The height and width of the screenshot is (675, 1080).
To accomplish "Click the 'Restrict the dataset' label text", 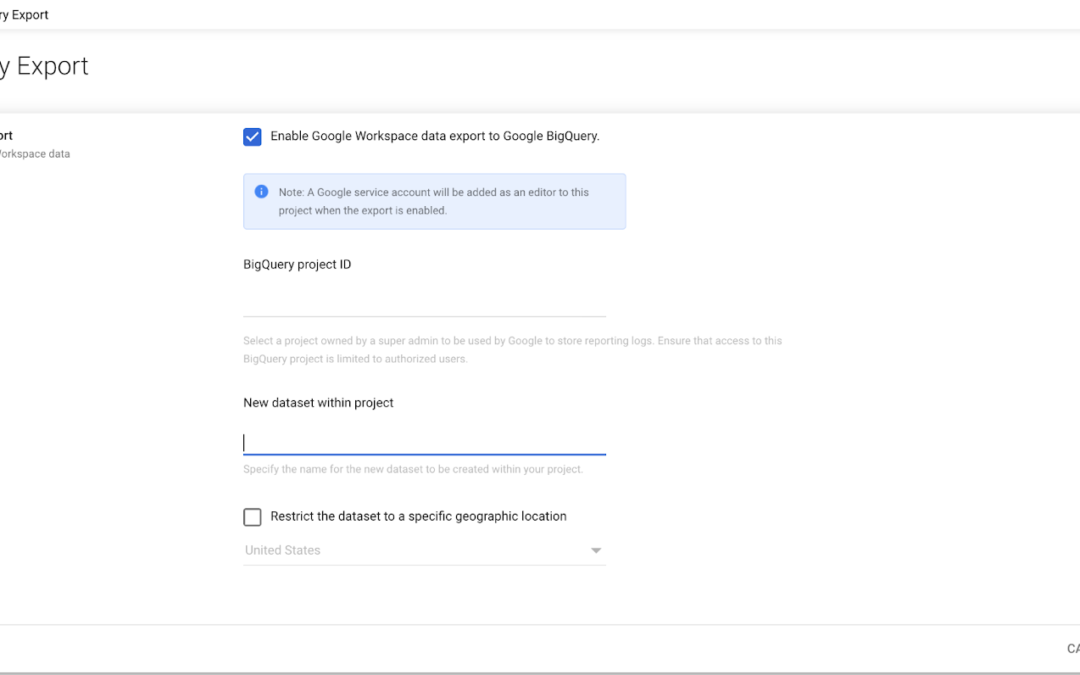I will coord(418,517).
